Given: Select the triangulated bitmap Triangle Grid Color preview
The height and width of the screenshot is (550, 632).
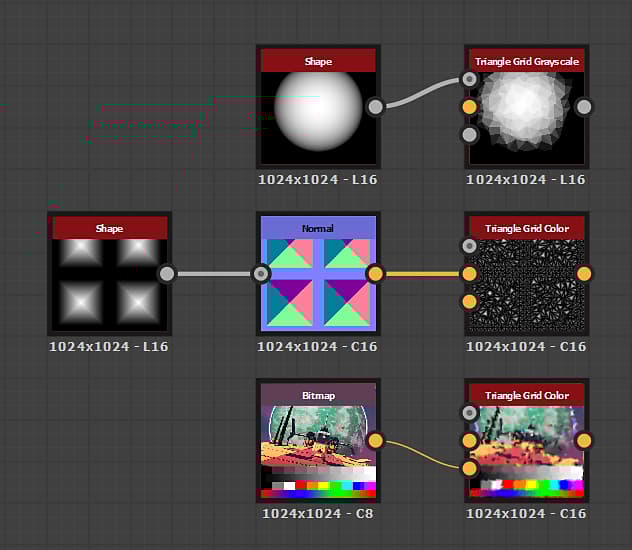Looking at the screenshot, I should click(x=527, y=452).
